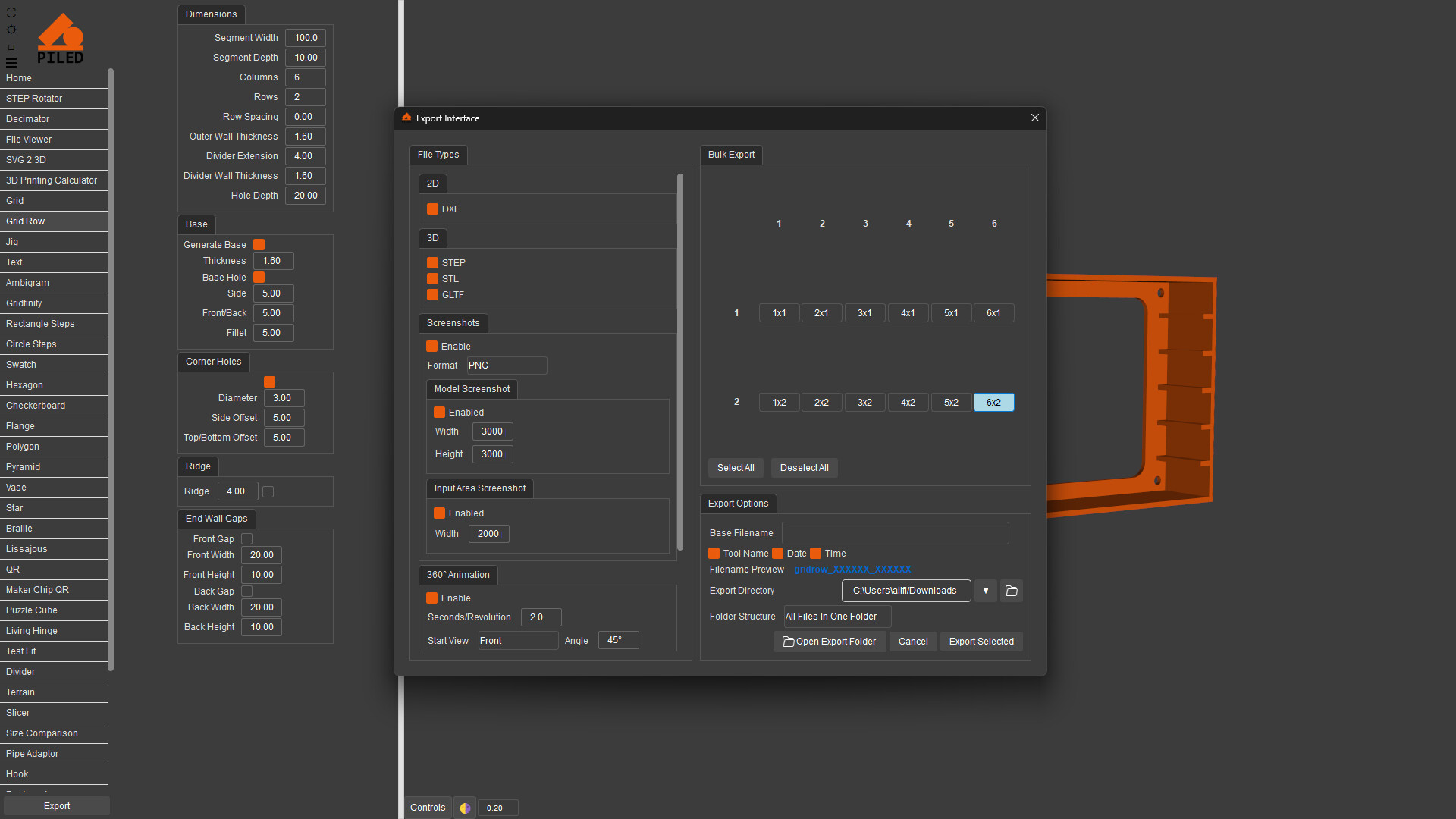Toggle the DXF file type checkbox
The image size is (1456, 819).
[x=432, y=209]
